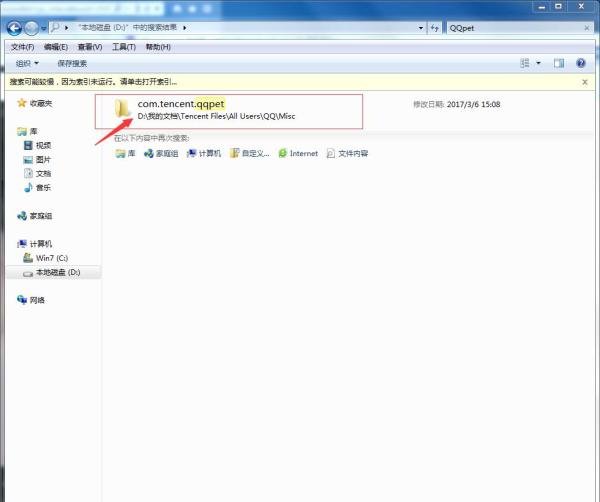Click the Forward navigation arrow
This screenshot has width=600, height=502.
tap(31, 28)
